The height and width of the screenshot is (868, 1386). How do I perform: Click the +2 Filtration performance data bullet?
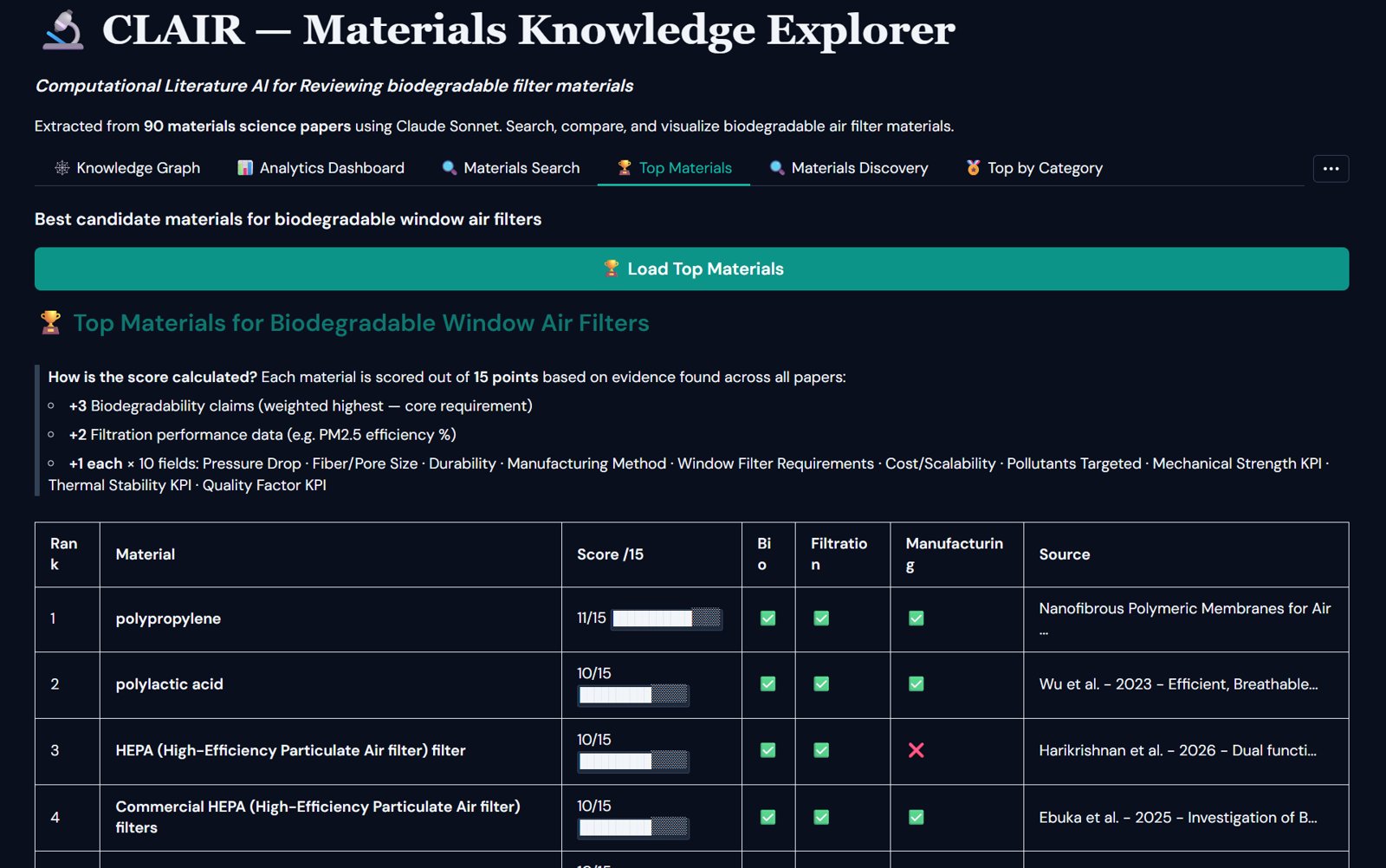[x=262, y=435]
